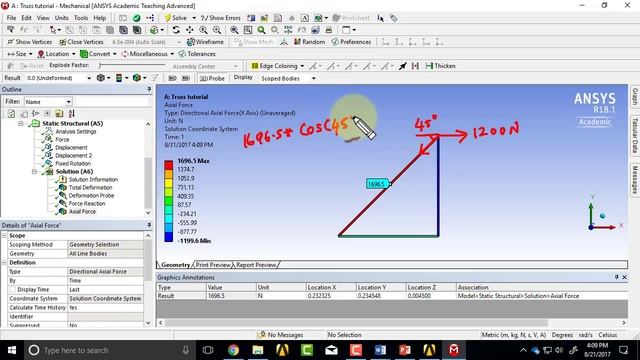Select Total Deformation result
Viewport: 640px width, 360px height.
click(x=90, y=187)
